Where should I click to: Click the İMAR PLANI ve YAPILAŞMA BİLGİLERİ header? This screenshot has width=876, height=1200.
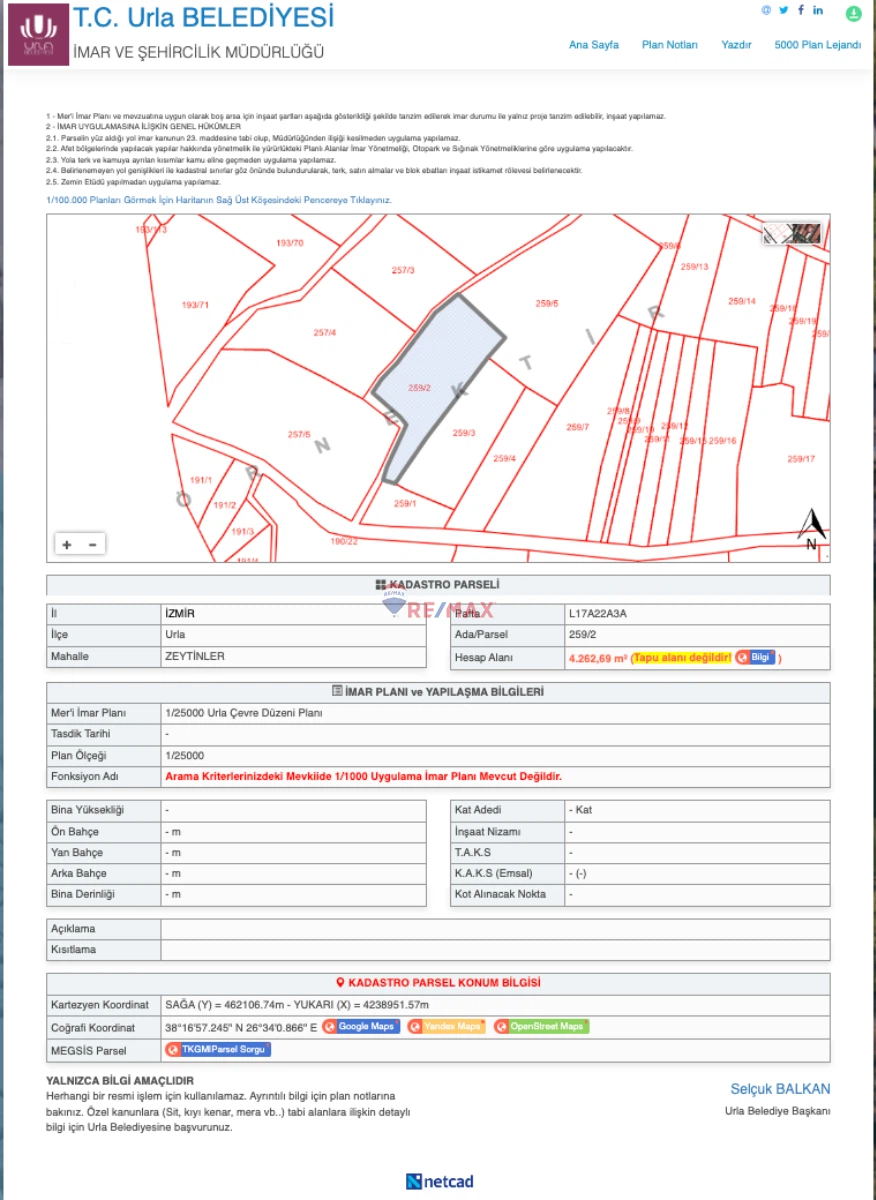(438, 692)
